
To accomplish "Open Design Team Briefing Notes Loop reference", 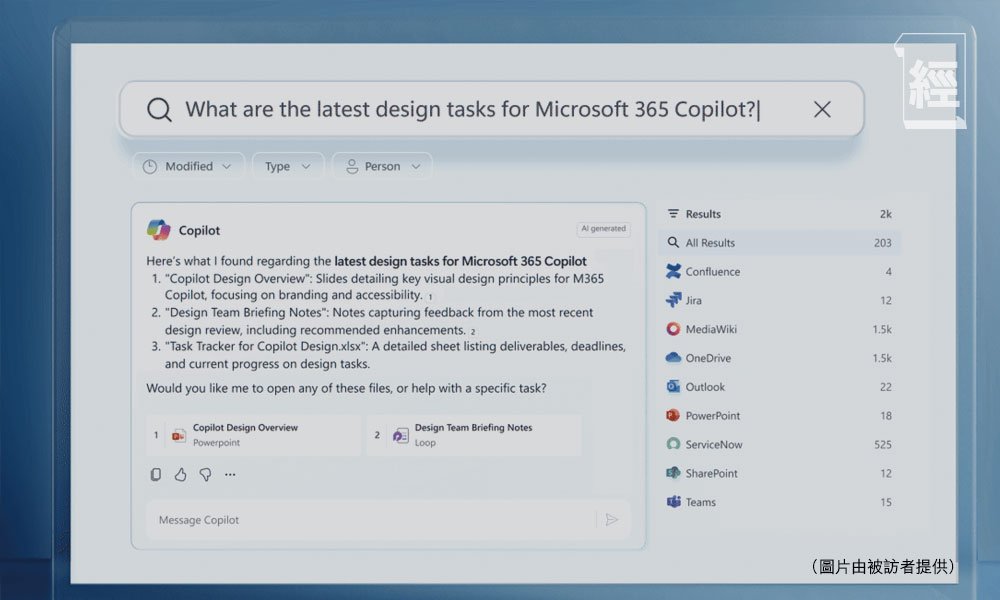I will [474, 435].
